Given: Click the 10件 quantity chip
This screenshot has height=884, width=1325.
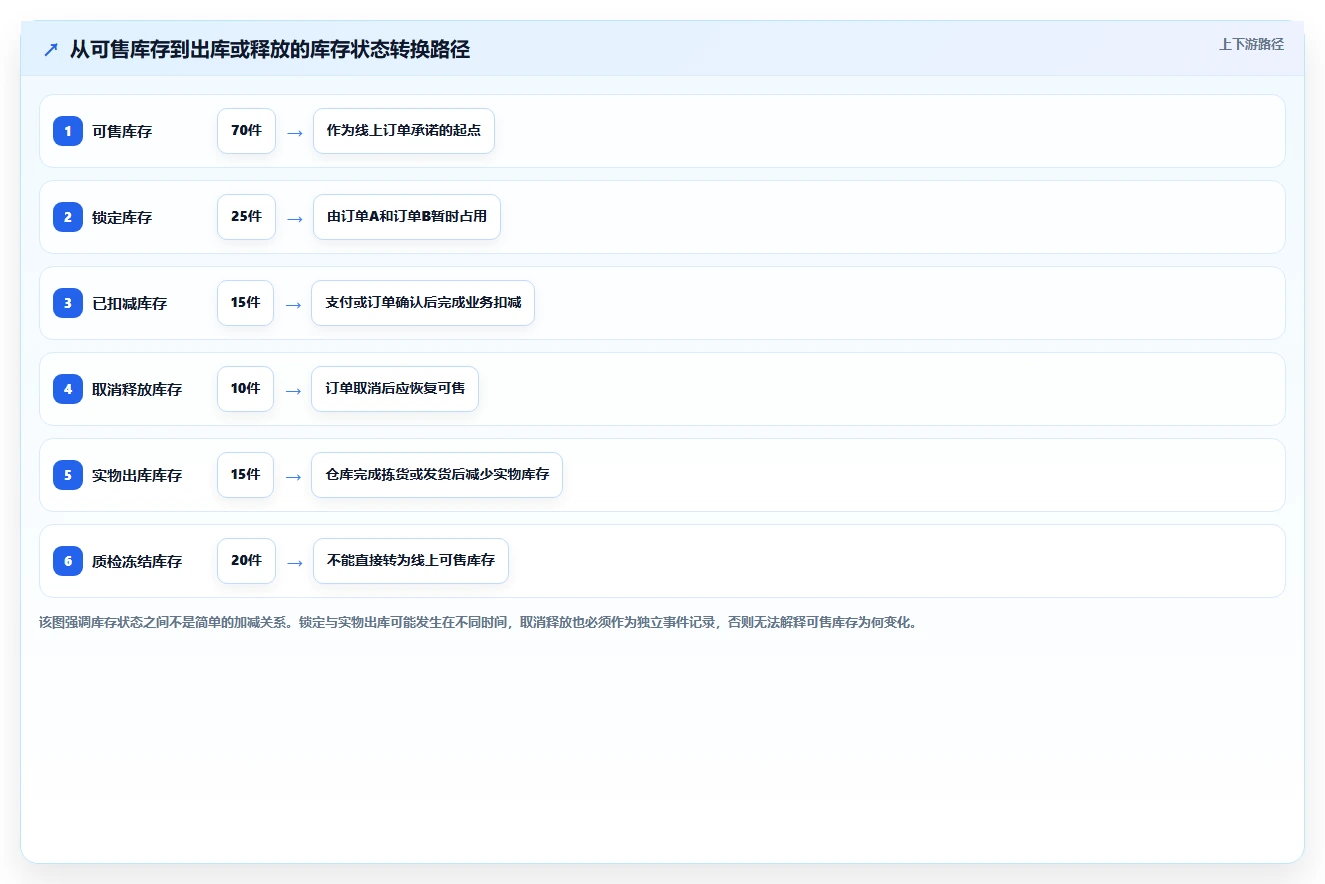Looking at the screenshot, I should point(245,389).
